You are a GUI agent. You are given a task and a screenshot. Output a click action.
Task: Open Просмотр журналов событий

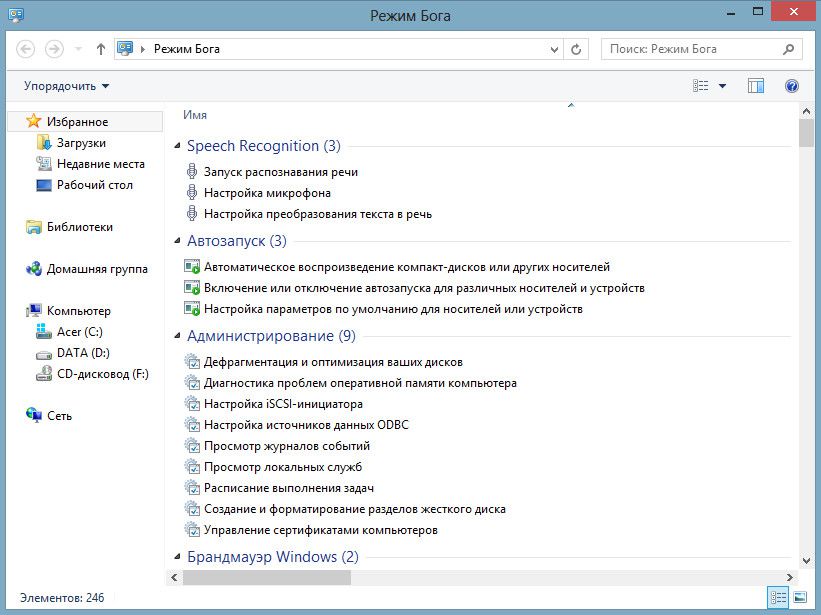286,446
